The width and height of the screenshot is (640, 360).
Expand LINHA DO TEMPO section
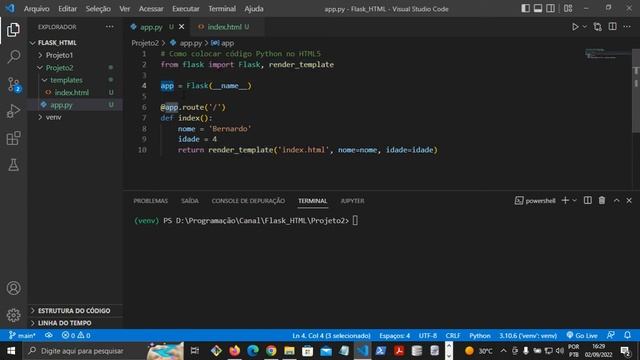pyautogui.click(x=75, y=323)
